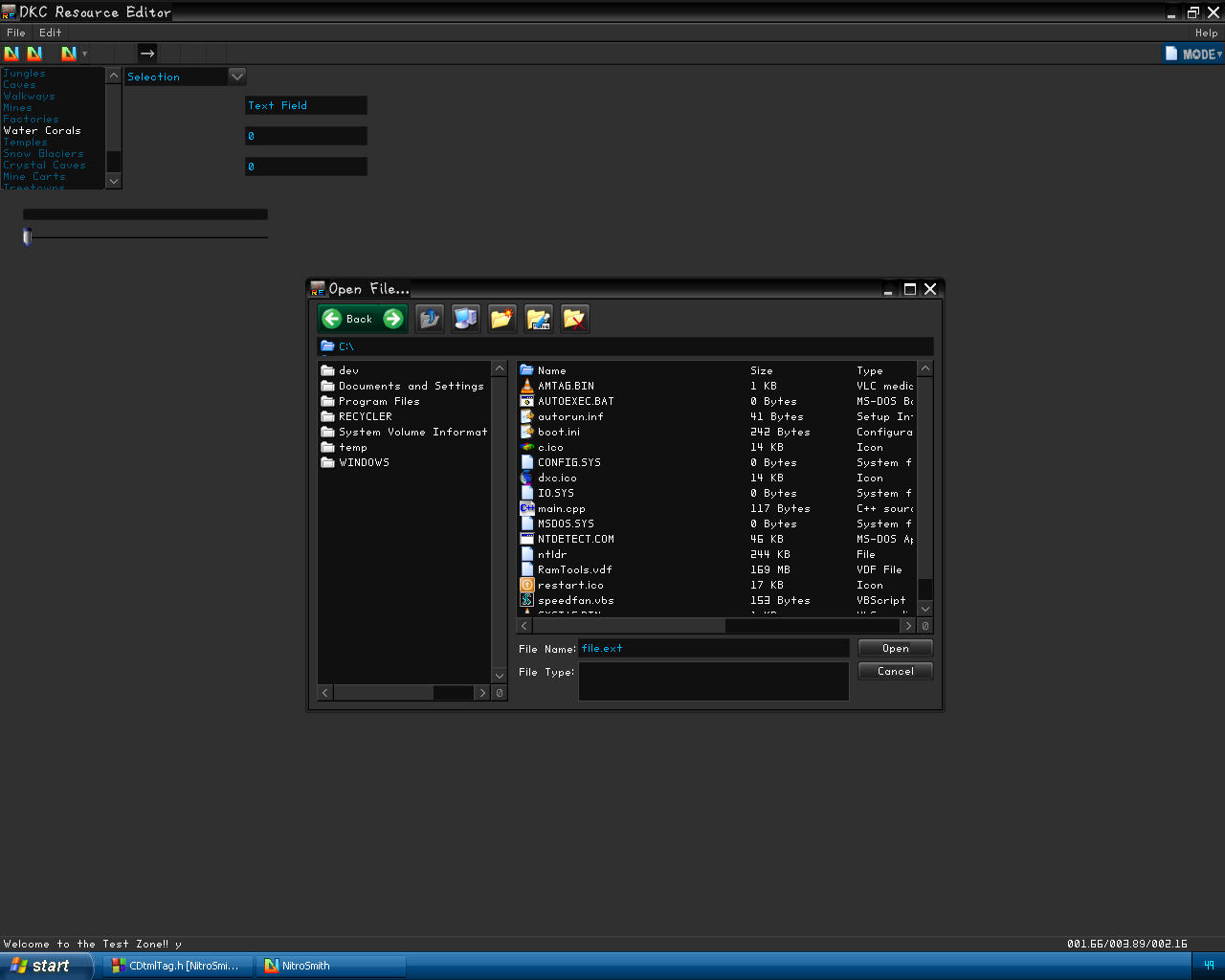Image resolution: width=1225 pixels, height=980 pixels.
Task: Open My Computer icon in dialog toolbar
Action: pos(466,319)
